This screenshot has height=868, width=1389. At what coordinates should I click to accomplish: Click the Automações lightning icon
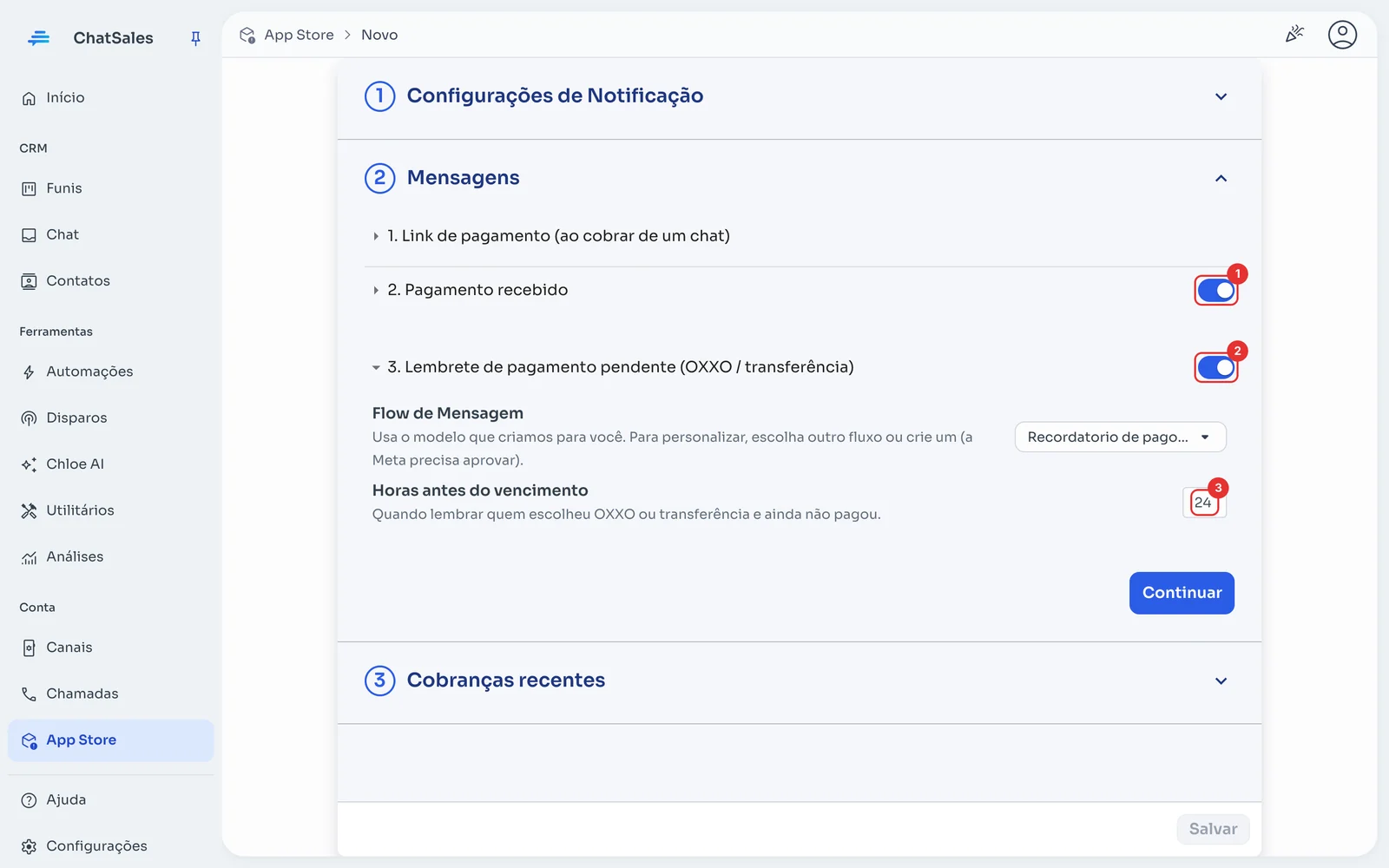(x=29, y=372)
